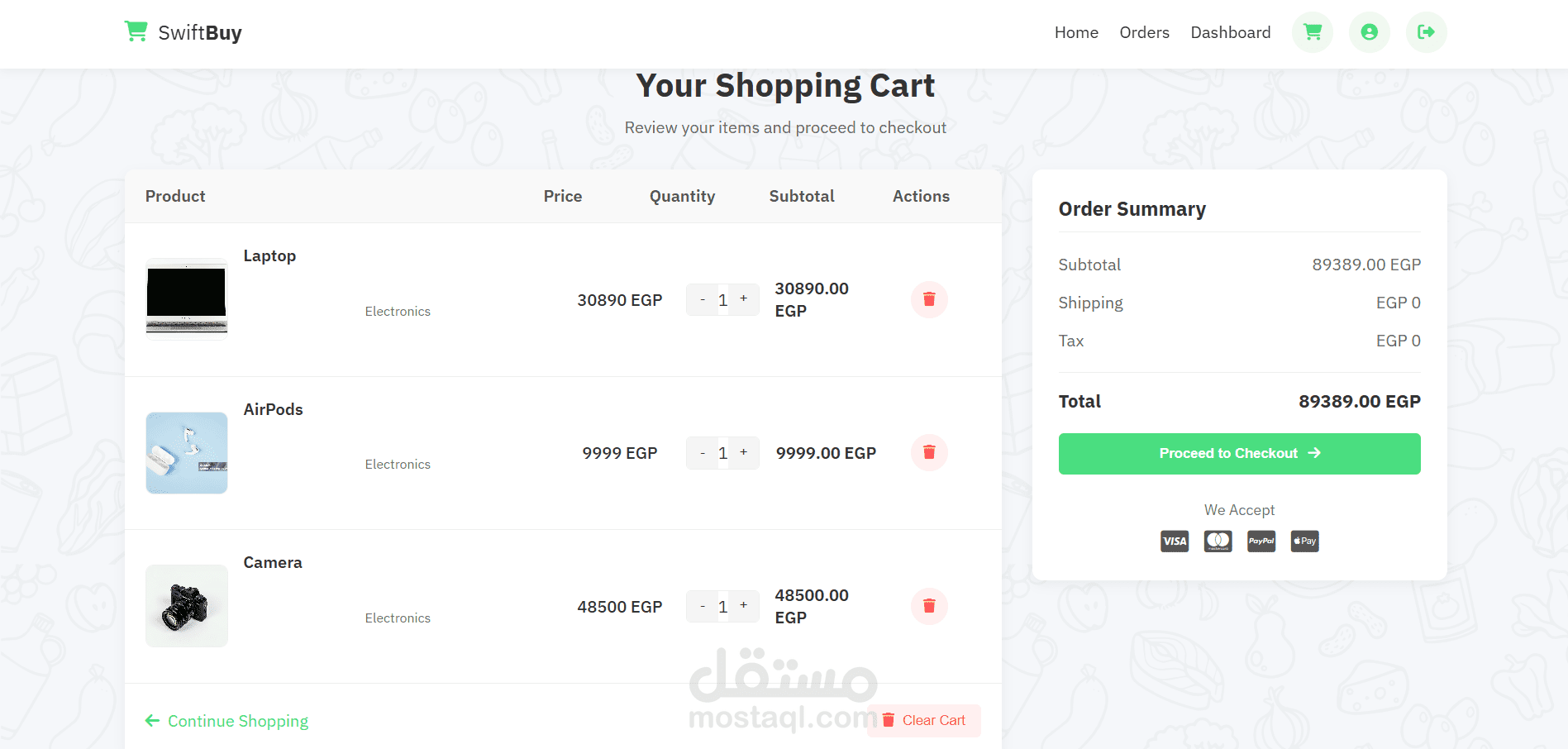Click the logout icon in header
The height and width of the screenshot is (749, 1568).
[1427, 32]
